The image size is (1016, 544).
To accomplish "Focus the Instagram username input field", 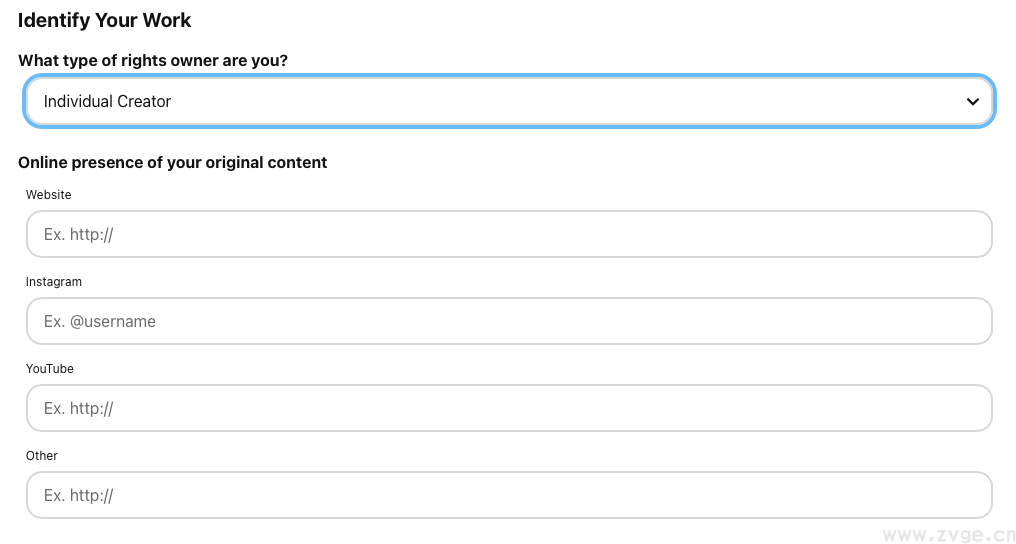I will pos(508,321).
